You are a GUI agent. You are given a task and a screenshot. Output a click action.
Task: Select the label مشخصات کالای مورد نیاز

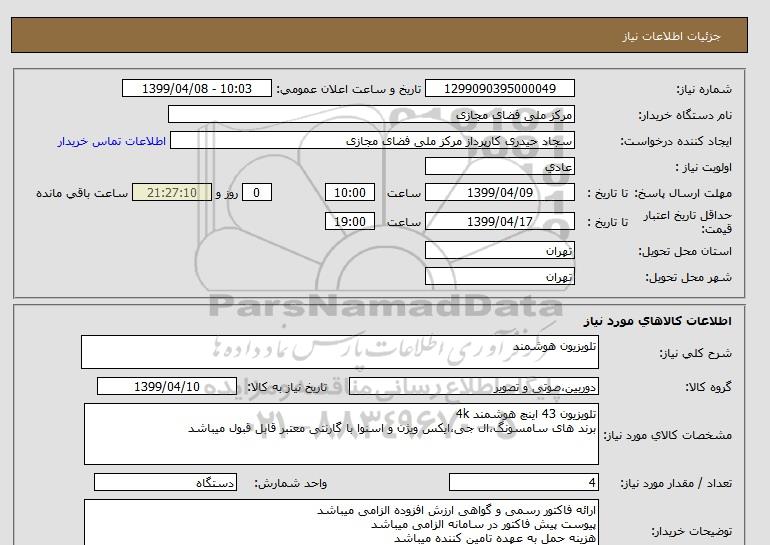click(x=667, y=435)
